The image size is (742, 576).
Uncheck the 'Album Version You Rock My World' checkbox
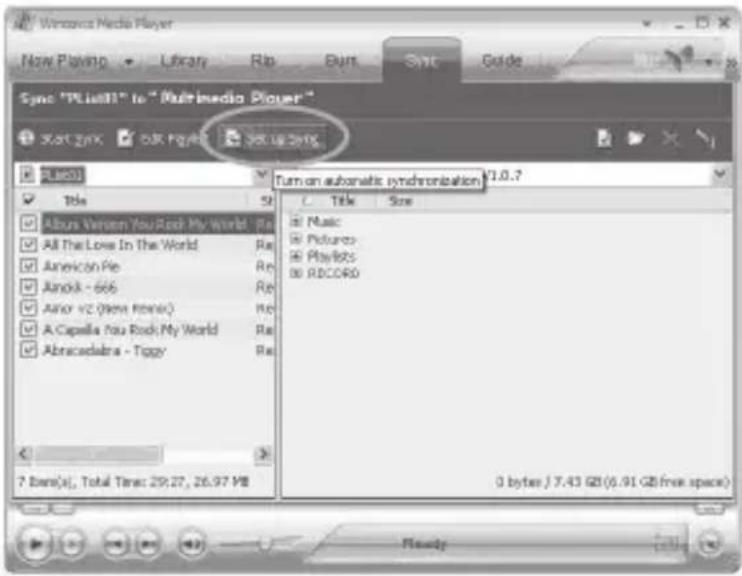click(28, 223)
